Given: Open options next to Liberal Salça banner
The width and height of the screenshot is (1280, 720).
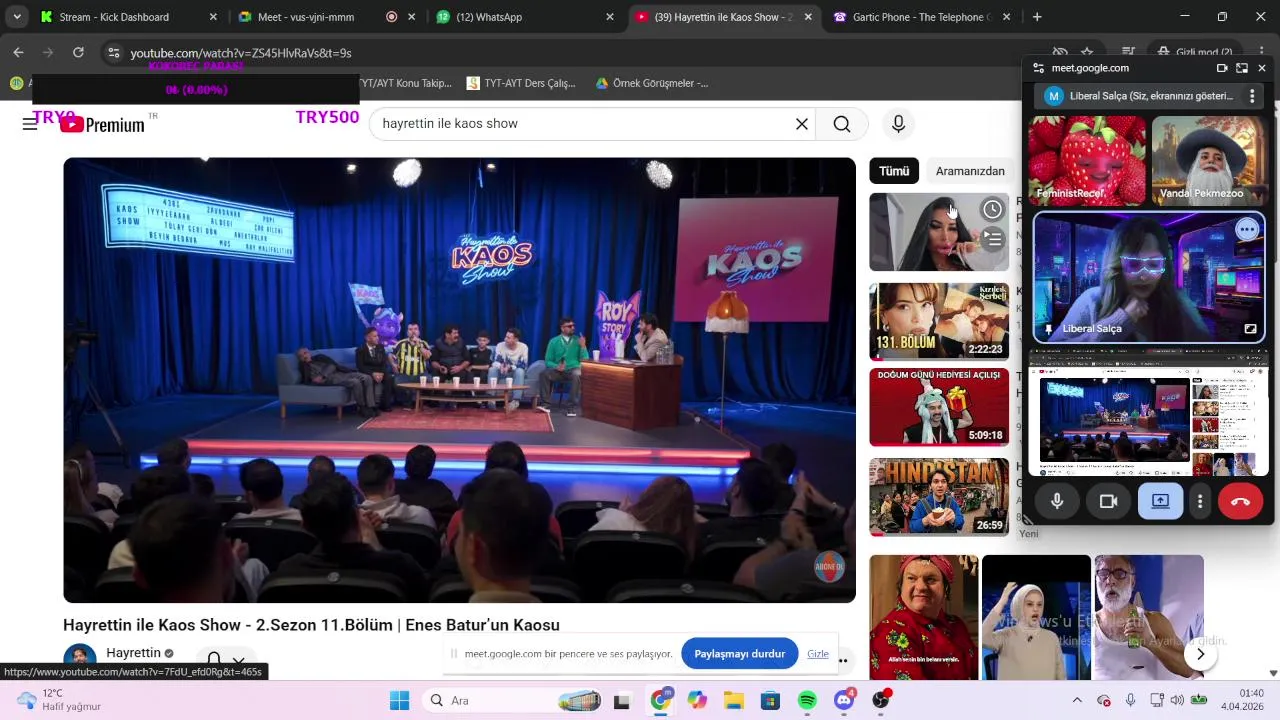Looking at the screenshot, I should coord(1252,96).
